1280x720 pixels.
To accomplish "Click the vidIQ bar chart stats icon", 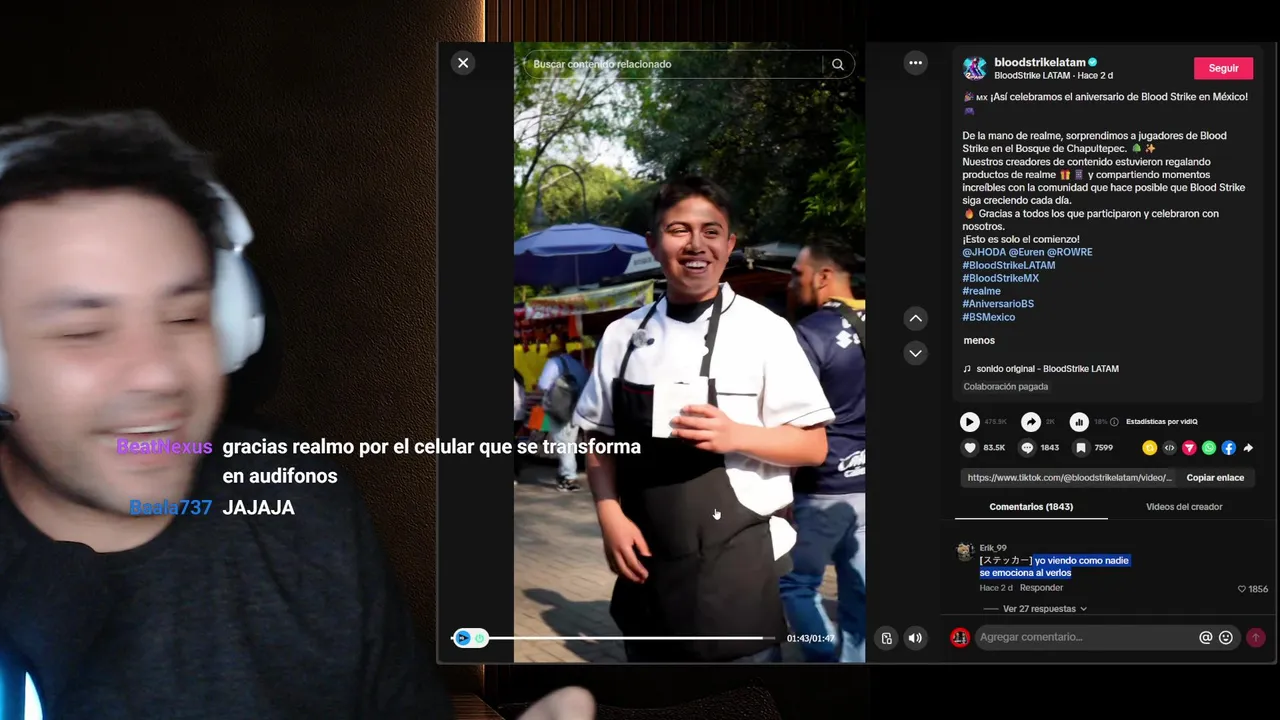I will [1079, 422].
